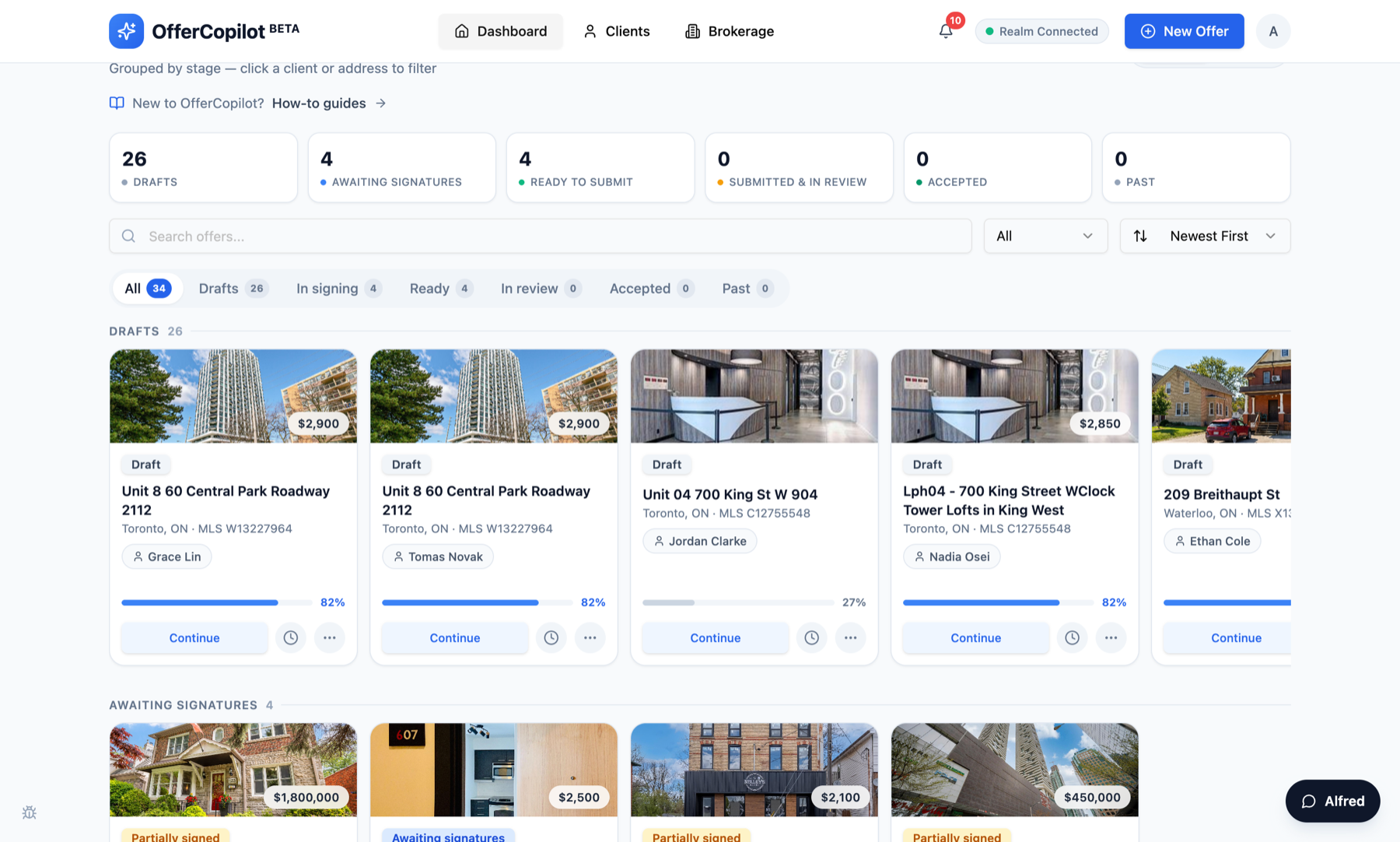Click the search magnifier icon
Viewport: 1400px width, 842px height.
[x=129, y=236]
